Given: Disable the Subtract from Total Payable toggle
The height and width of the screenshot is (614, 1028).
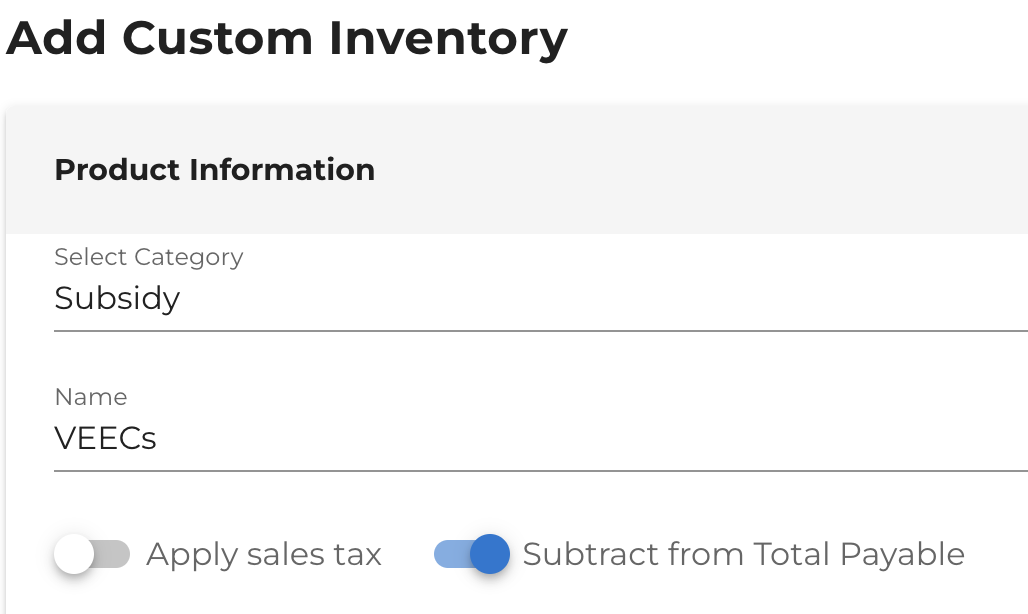Looking at the screenshot, I should [x=472, y=554].
